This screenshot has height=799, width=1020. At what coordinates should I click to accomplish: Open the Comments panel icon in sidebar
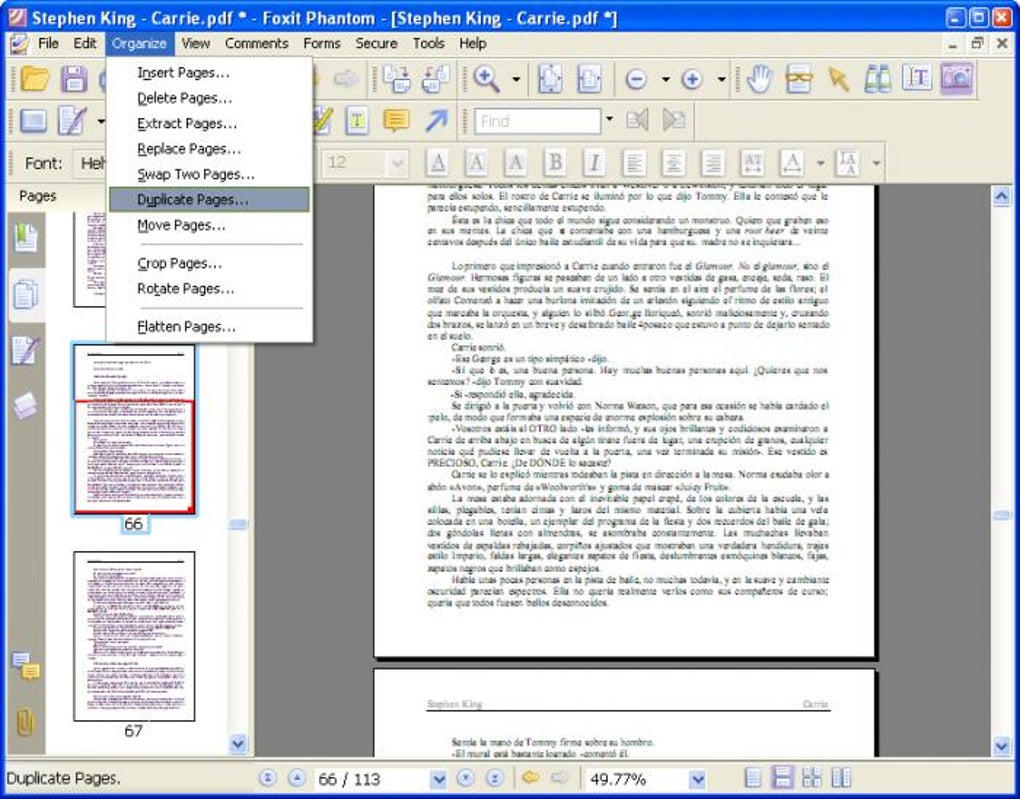(x=26, y=667)
